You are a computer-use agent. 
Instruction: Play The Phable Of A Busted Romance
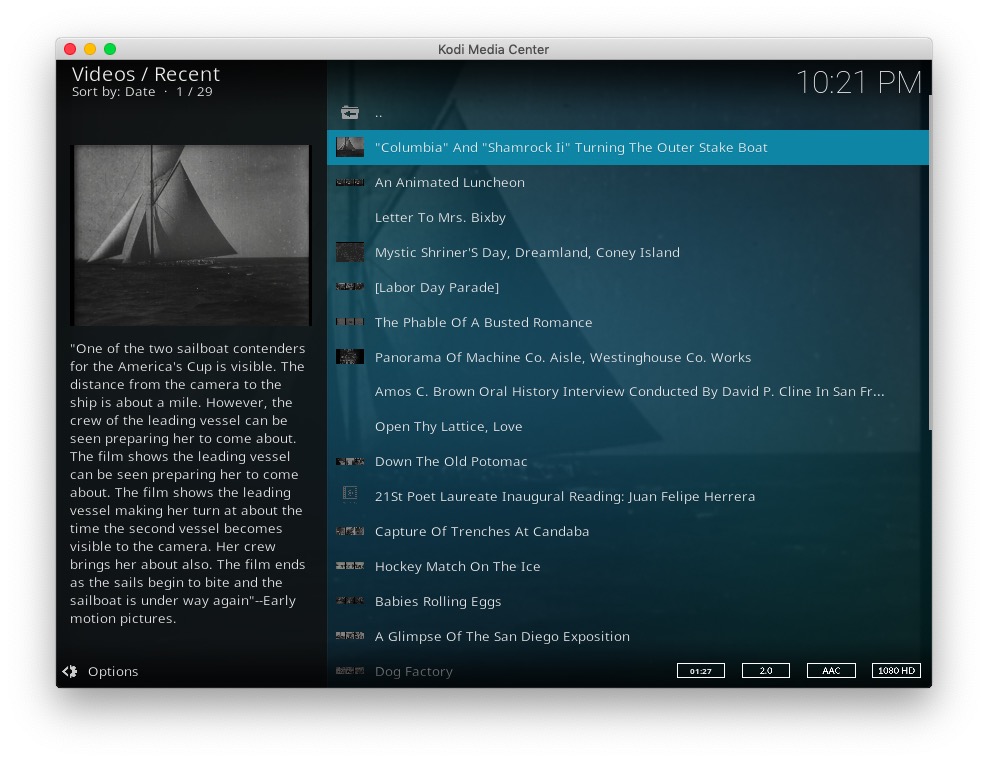(x=483, y=322)
